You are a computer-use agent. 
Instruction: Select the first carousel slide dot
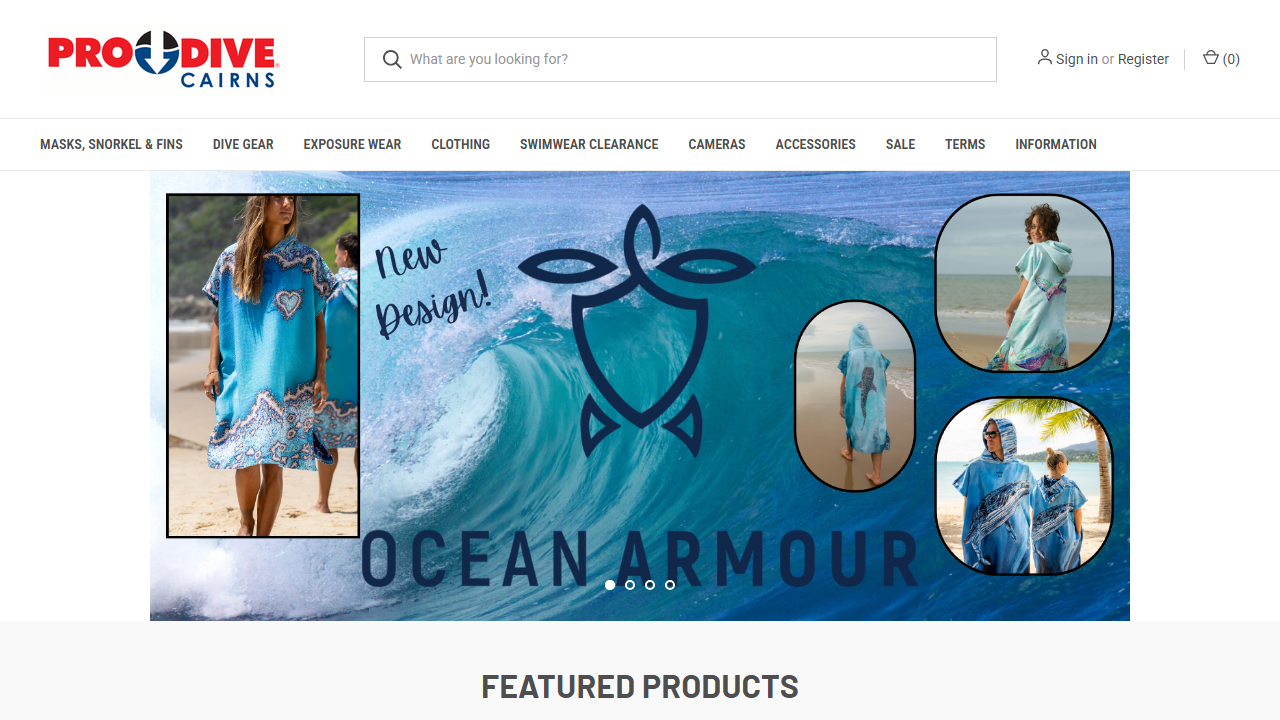[x=610, y=585]
